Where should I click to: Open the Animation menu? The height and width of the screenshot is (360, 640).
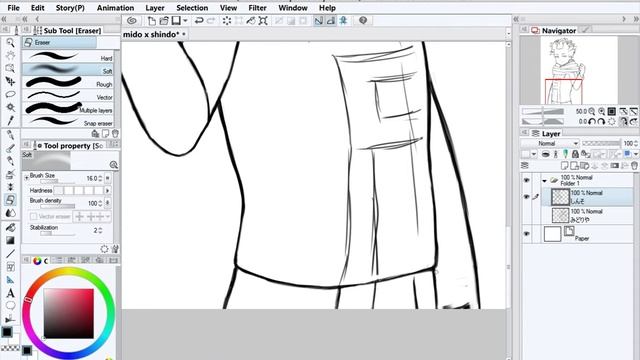[115, 8]
